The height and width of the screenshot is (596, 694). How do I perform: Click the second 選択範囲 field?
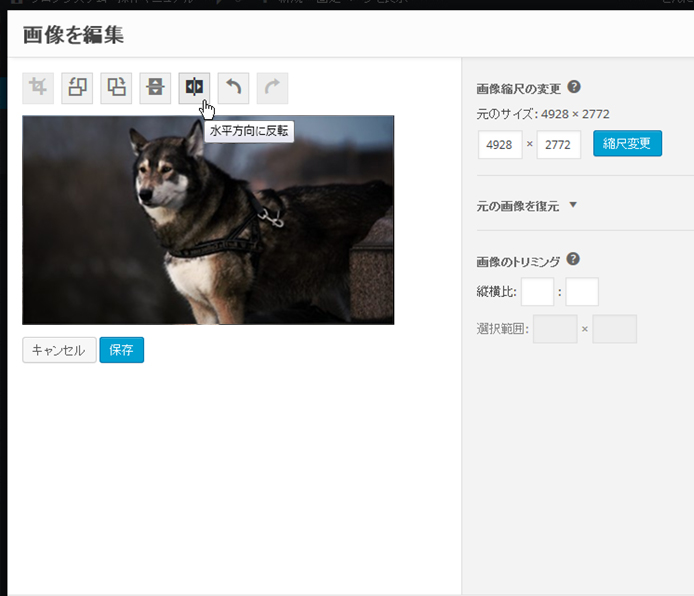[x=614, y=329]
